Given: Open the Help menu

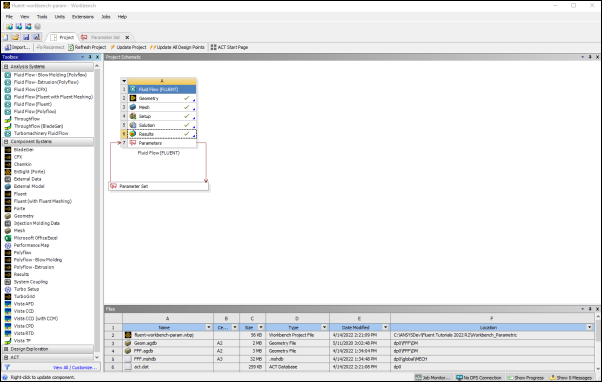Looking at the screenshot, I should click(x=122, y=17).
